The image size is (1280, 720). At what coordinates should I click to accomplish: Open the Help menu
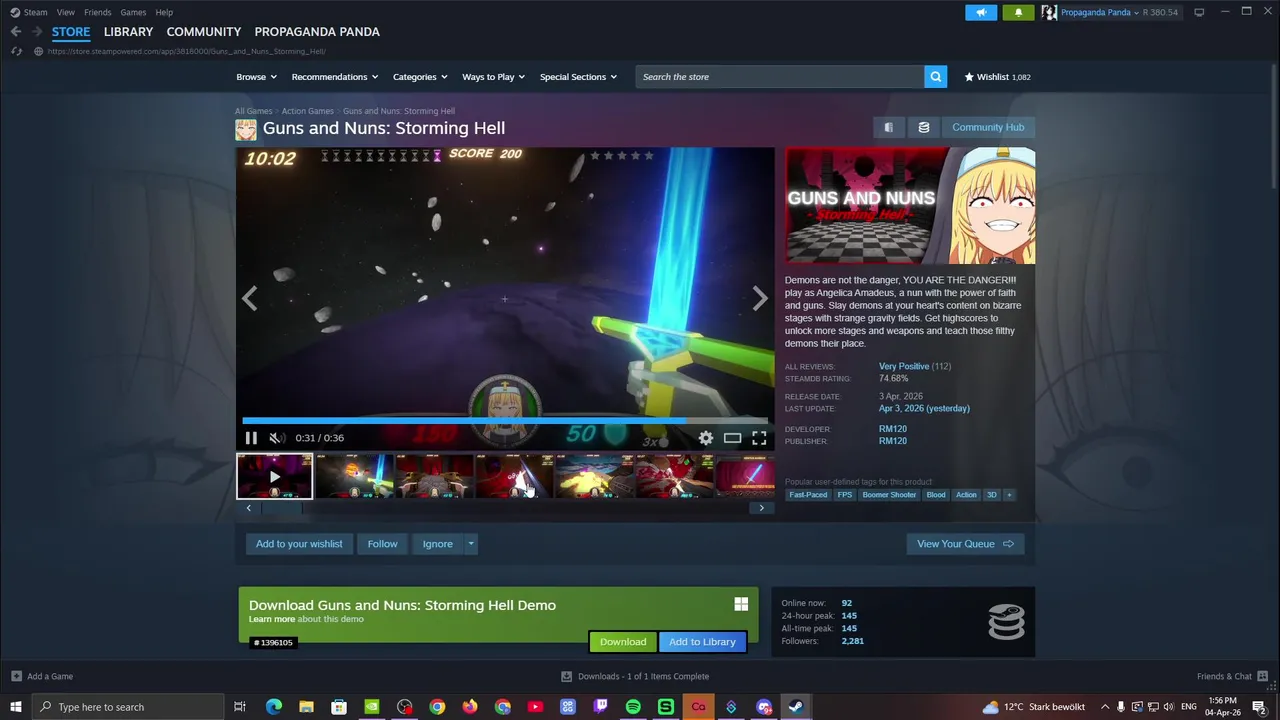164,12
